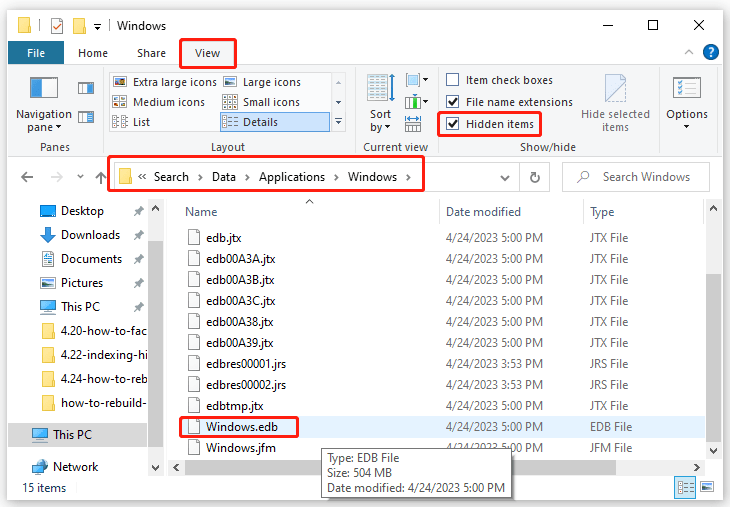The width and height of the screenshot is (730, 507).
Task: Click Size all columns to fit icon
Action: pyautogui.click(x=413, y=124)
